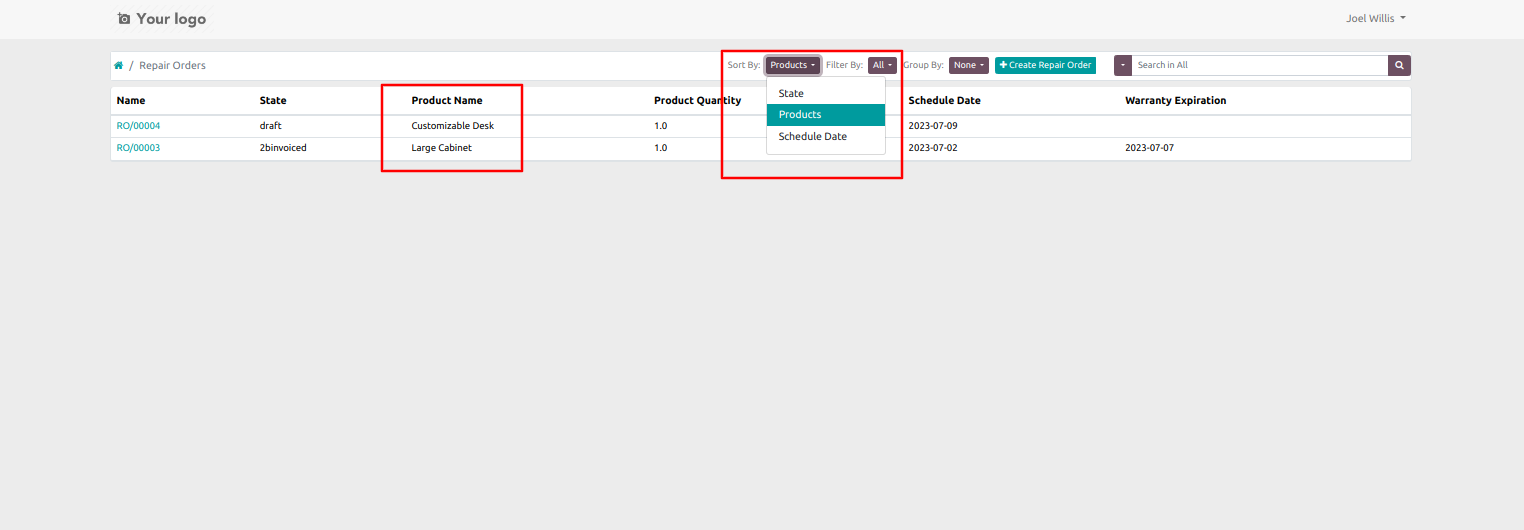1524x530 pixels.
Task: Click the Product Quantity column header
Action: 698,101
